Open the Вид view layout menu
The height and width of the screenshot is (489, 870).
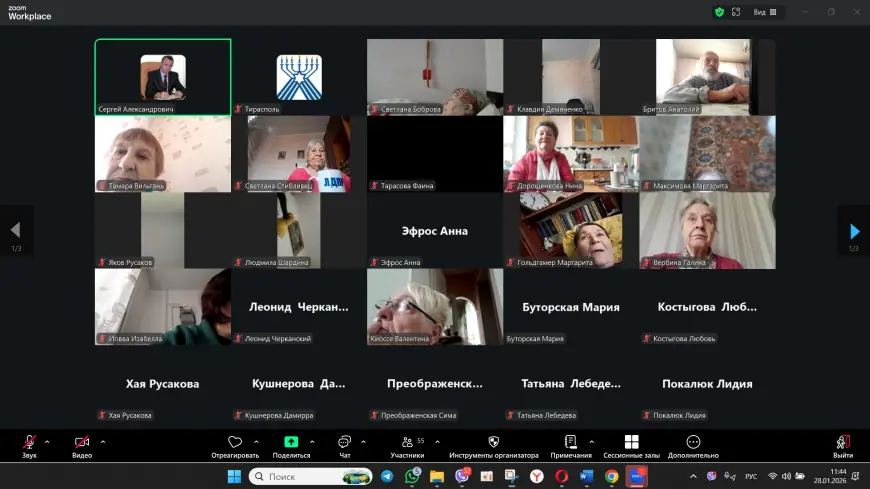click(x=765, y=12)
